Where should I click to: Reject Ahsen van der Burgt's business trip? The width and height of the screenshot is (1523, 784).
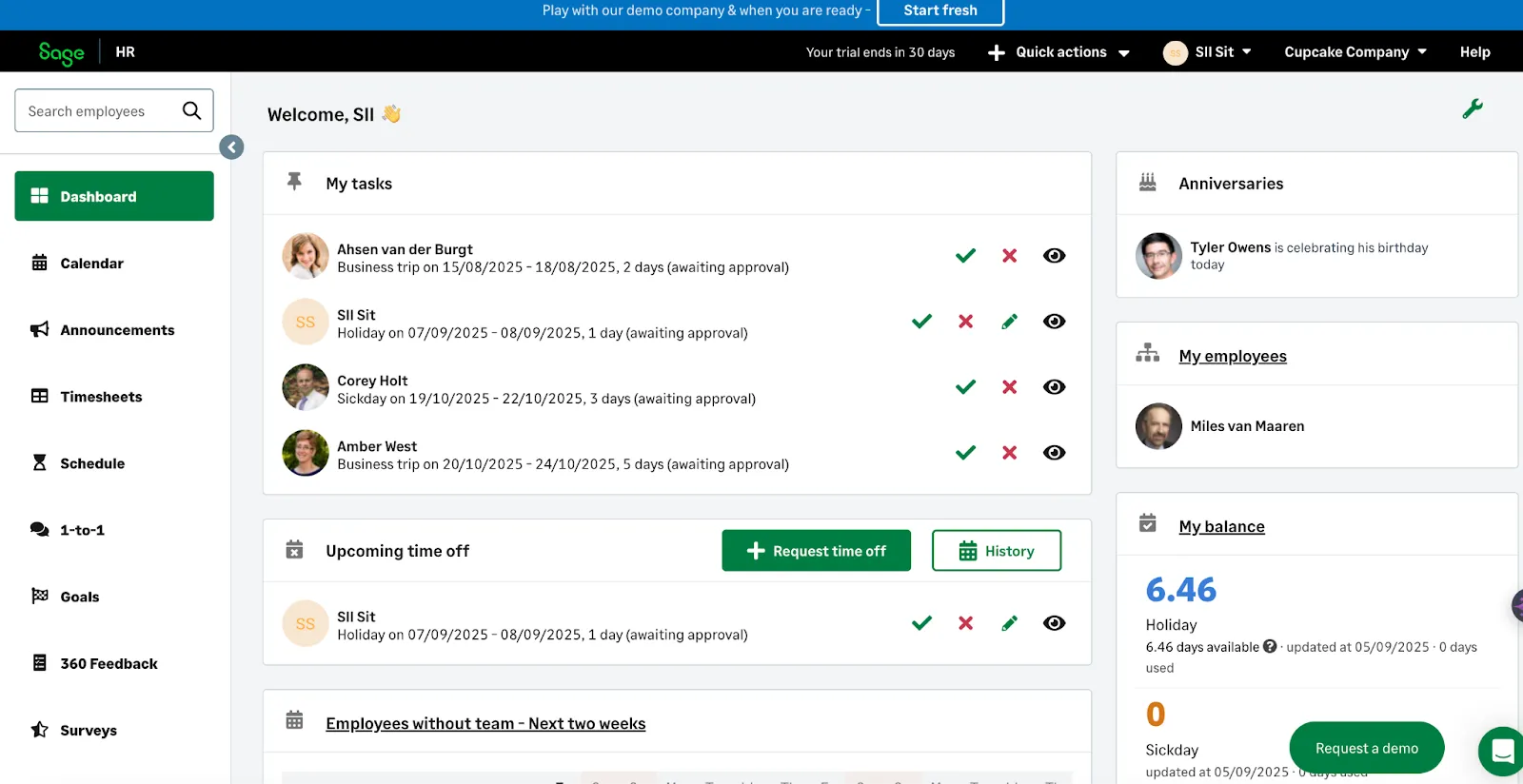(1009, 255)
